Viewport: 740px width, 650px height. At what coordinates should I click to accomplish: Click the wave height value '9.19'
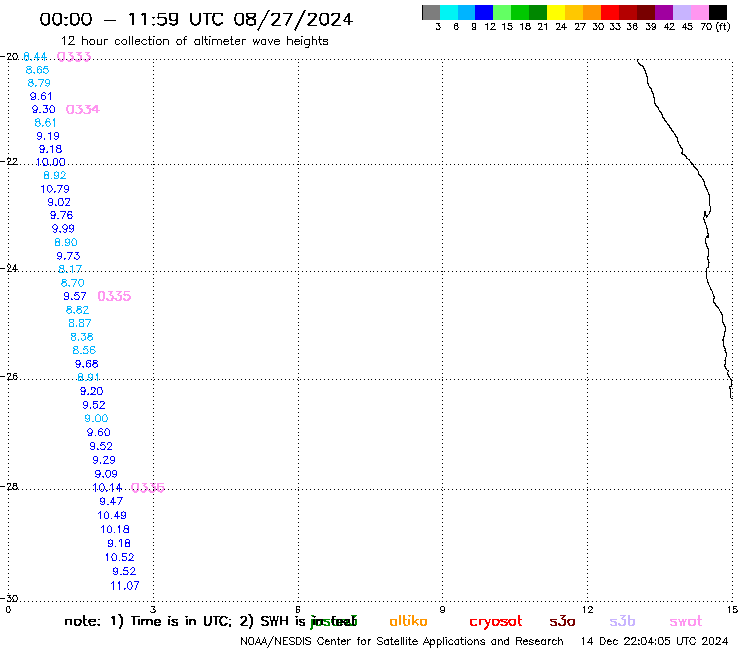48,136
